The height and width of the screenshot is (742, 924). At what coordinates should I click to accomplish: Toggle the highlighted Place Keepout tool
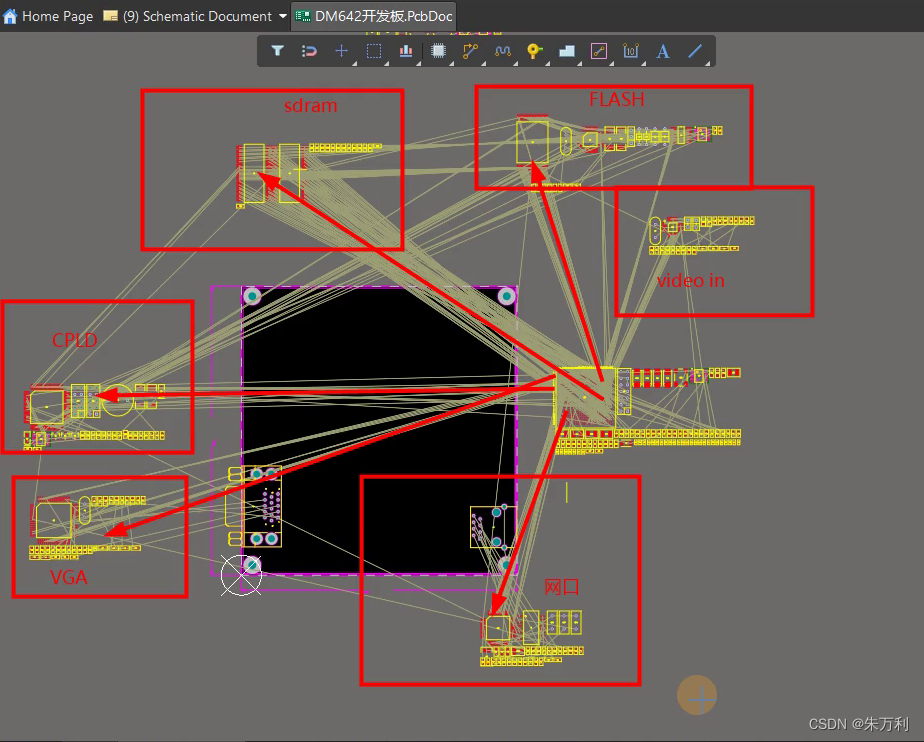point(598,51)
